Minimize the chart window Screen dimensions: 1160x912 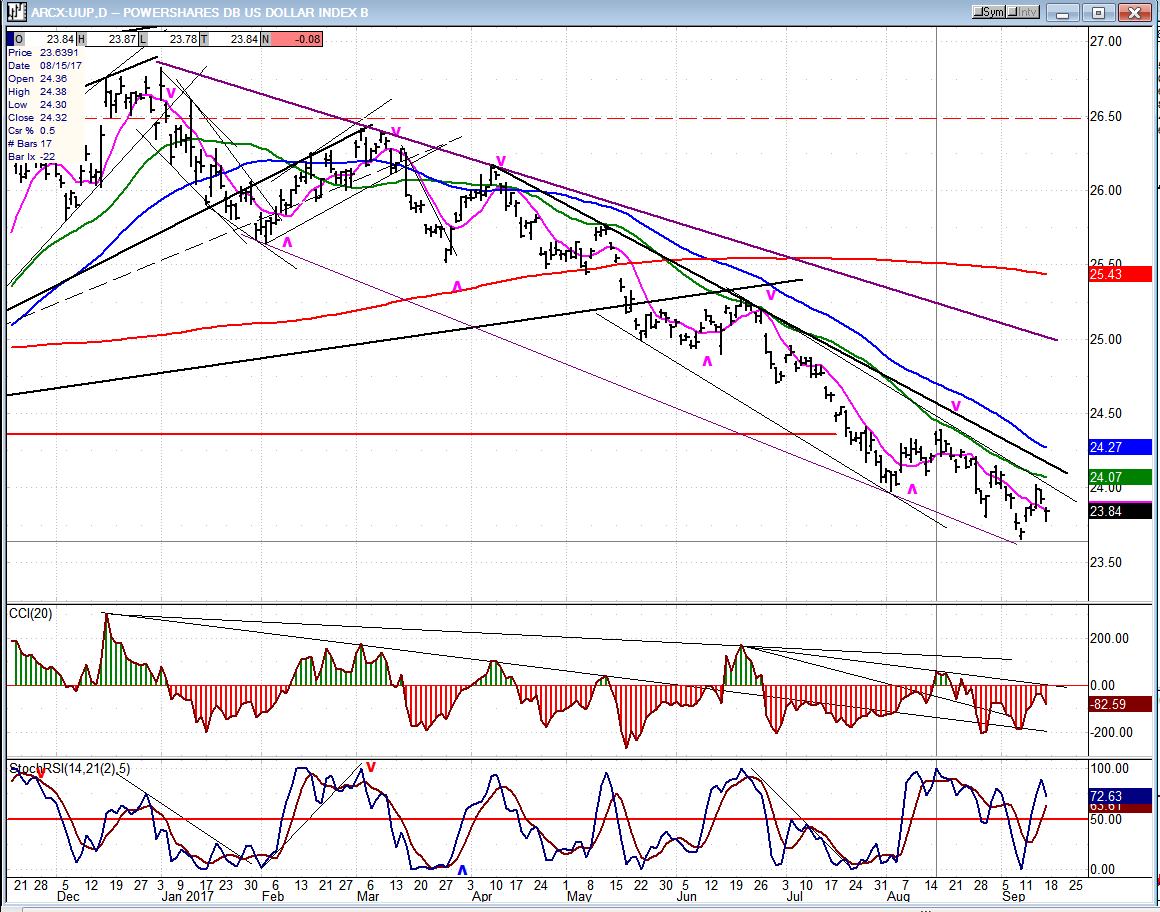1063,13
